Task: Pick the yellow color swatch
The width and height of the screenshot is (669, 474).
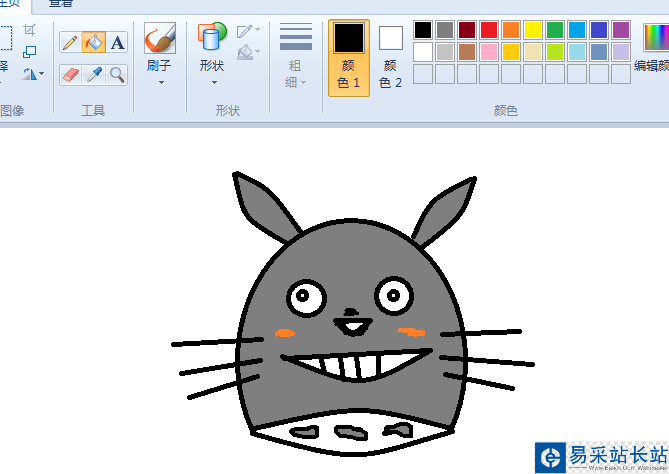Action: [533, 30]
